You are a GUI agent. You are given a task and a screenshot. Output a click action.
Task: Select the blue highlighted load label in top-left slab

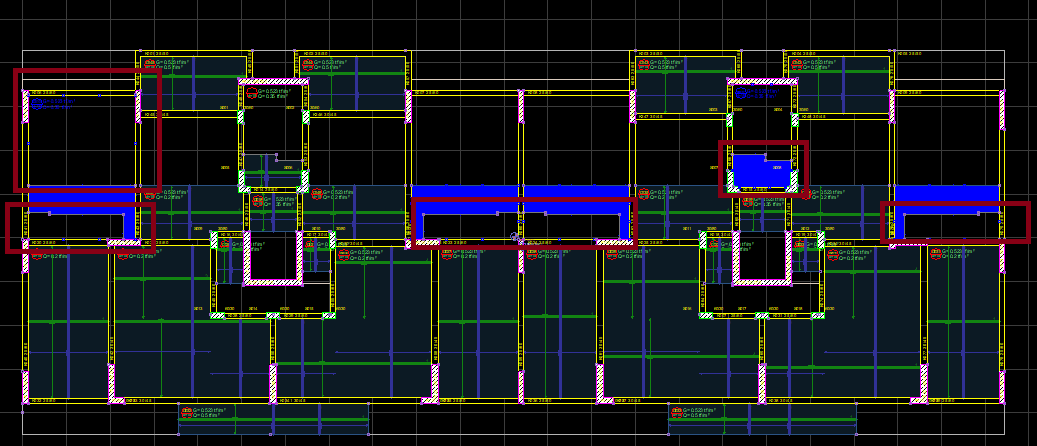(x=53, y=103)
